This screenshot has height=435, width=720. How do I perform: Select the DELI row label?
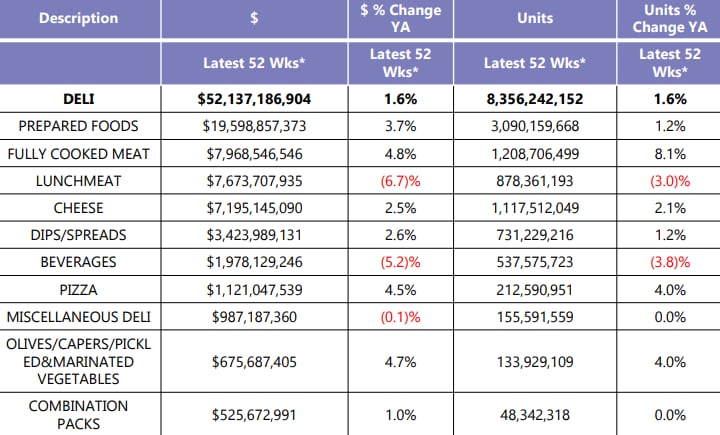[79, 99]
